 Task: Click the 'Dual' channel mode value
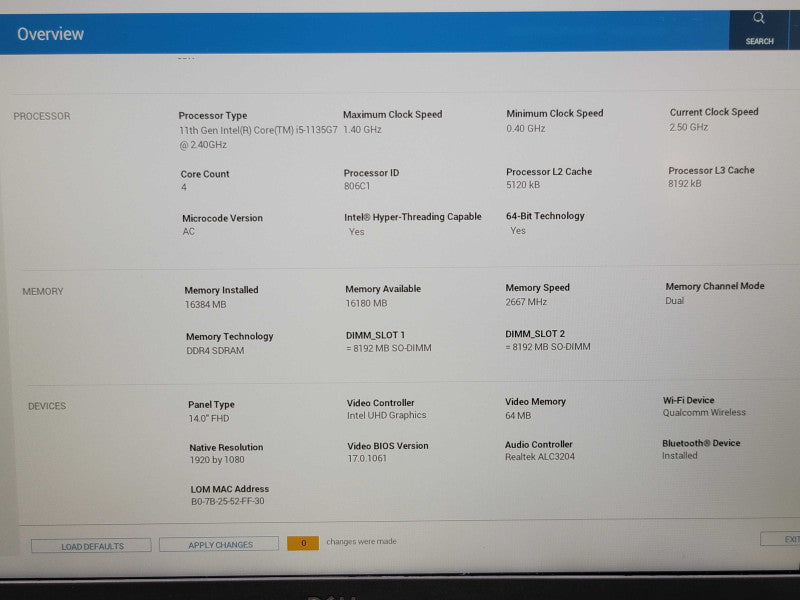coord(674,301)
